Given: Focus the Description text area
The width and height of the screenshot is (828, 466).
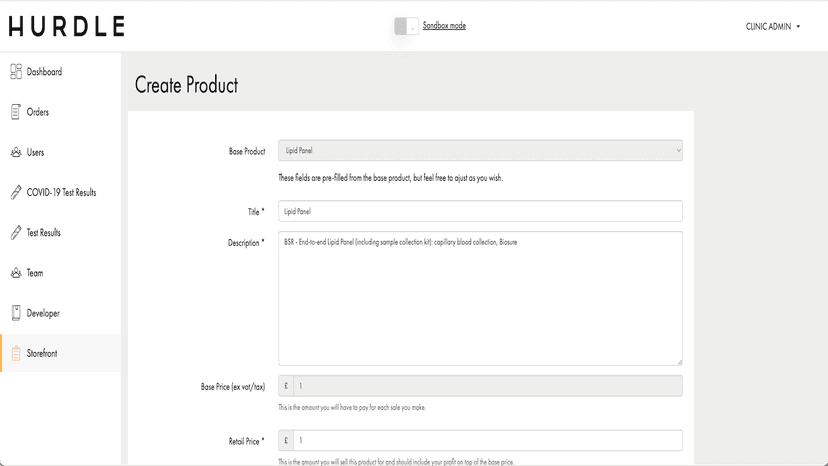Looking at the screenshot, I should click(480, 299).
